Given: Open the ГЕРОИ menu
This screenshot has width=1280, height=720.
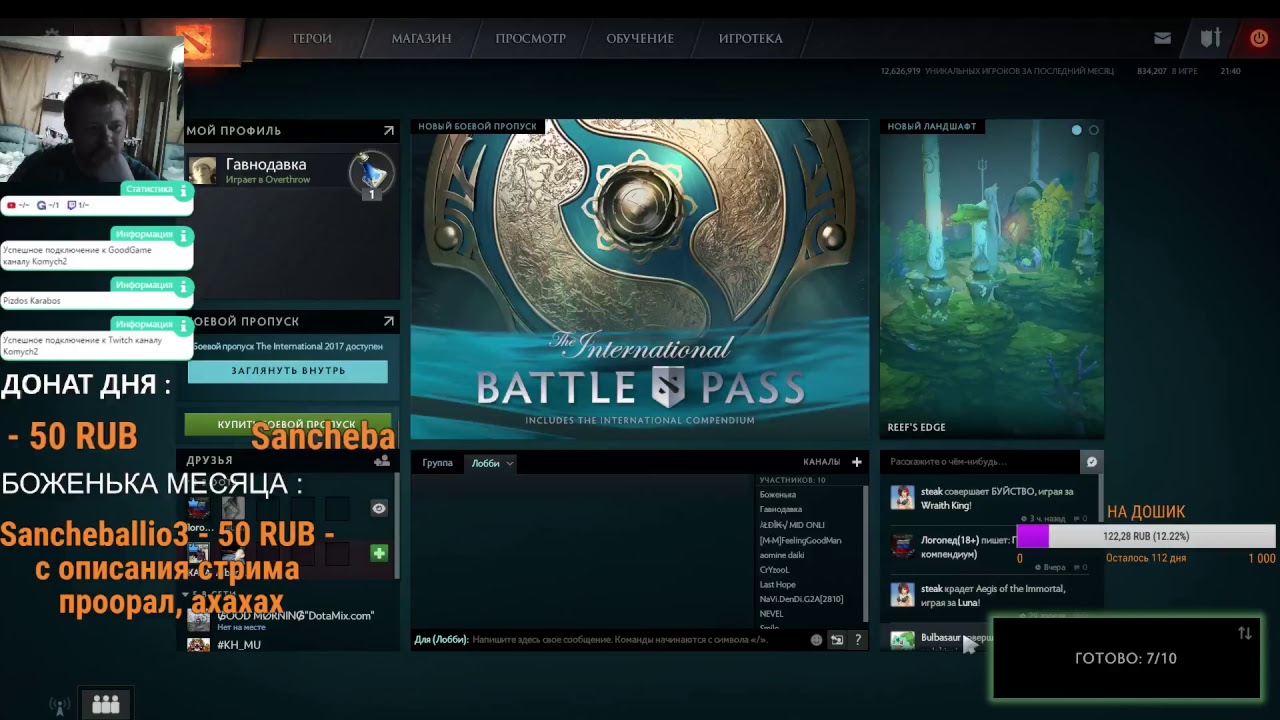Looking at the screenshot, I should pos(312,38).
